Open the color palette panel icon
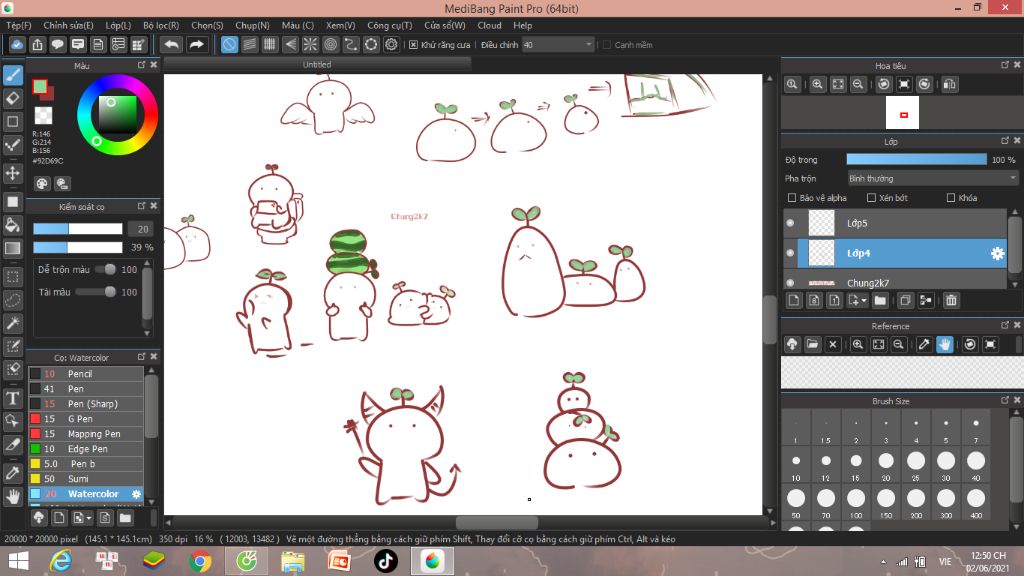The image size is (1024, 576). 42,184
